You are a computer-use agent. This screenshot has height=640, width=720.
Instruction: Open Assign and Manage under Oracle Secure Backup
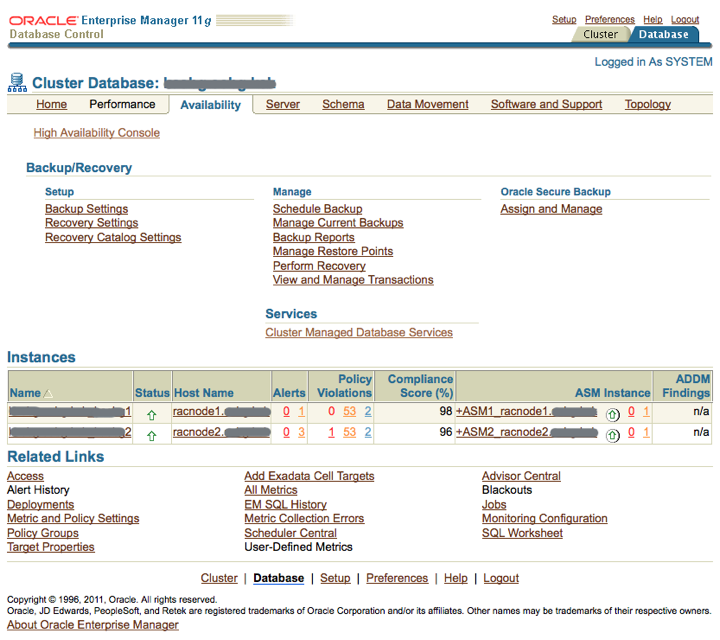tap(551, 209)
